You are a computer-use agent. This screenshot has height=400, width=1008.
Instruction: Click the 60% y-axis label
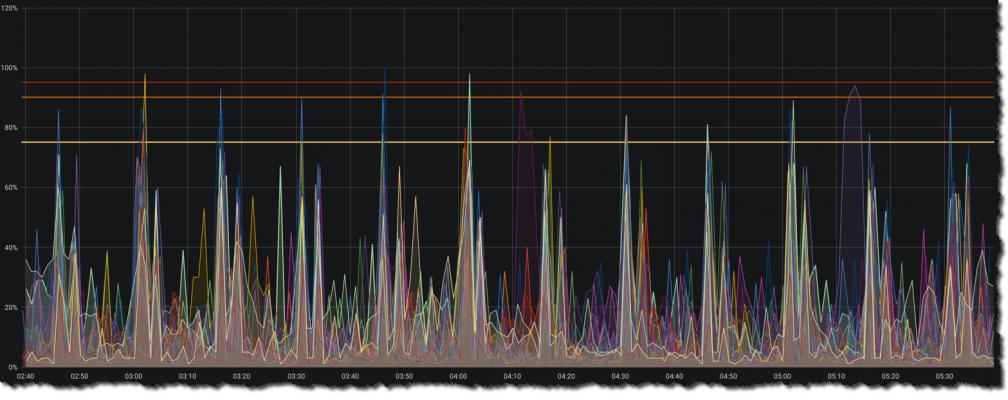click(11, 187)
